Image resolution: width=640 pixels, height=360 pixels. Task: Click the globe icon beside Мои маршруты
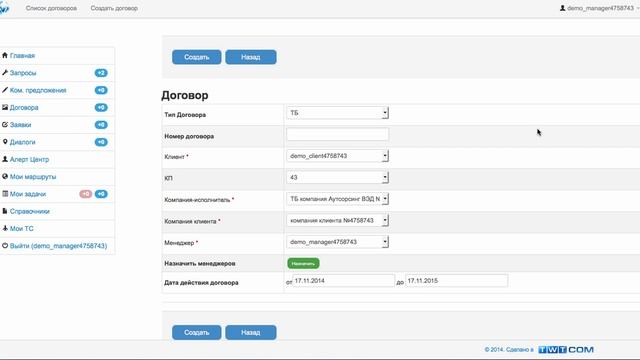5,176
